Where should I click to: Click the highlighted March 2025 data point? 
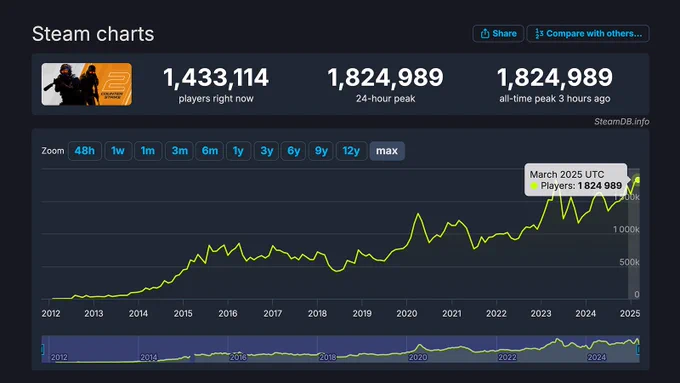click(637, 180)
